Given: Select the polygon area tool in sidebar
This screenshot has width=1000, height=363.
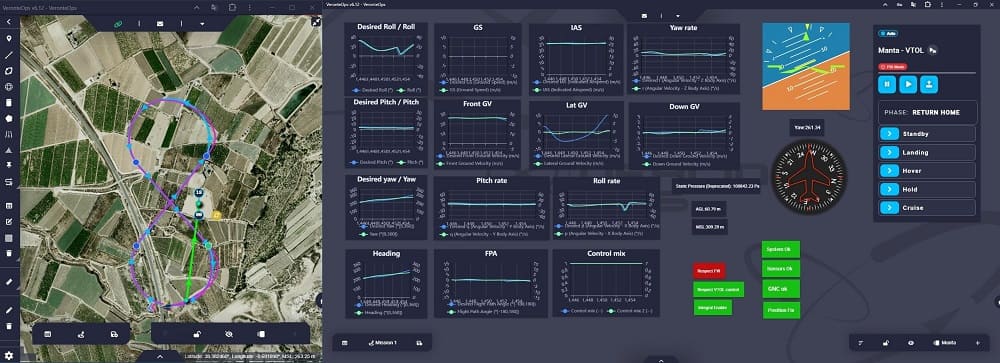Looking at the screenshot, I should [9, 71].
